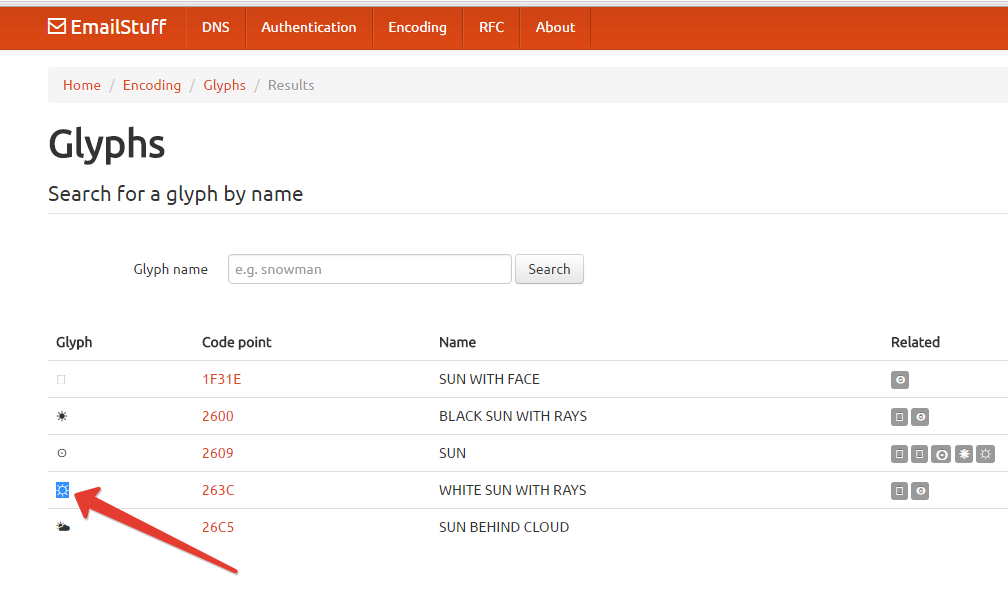Click the EmailStuff envelope logo icon
The height and width of the screenshot is (592, 1008).
57,26
